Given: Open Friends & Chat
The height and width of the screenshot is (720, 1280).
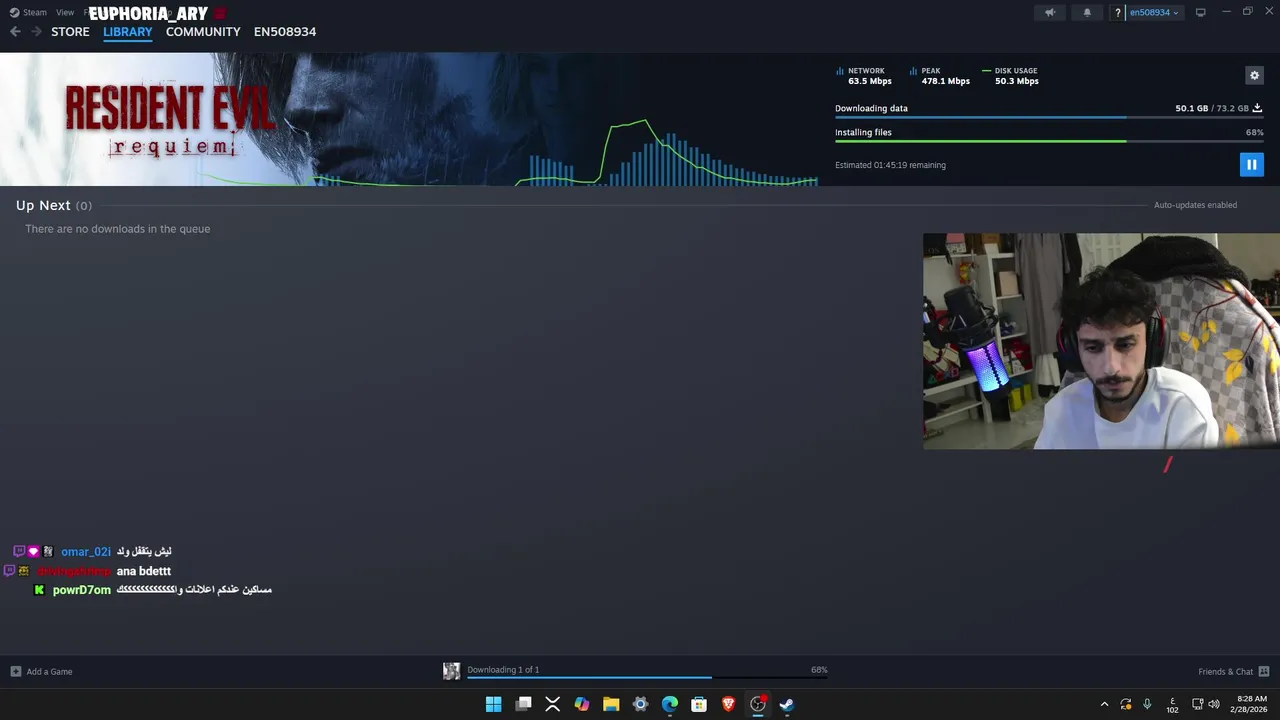Looking at the screenshot, I should [1233, 671].
